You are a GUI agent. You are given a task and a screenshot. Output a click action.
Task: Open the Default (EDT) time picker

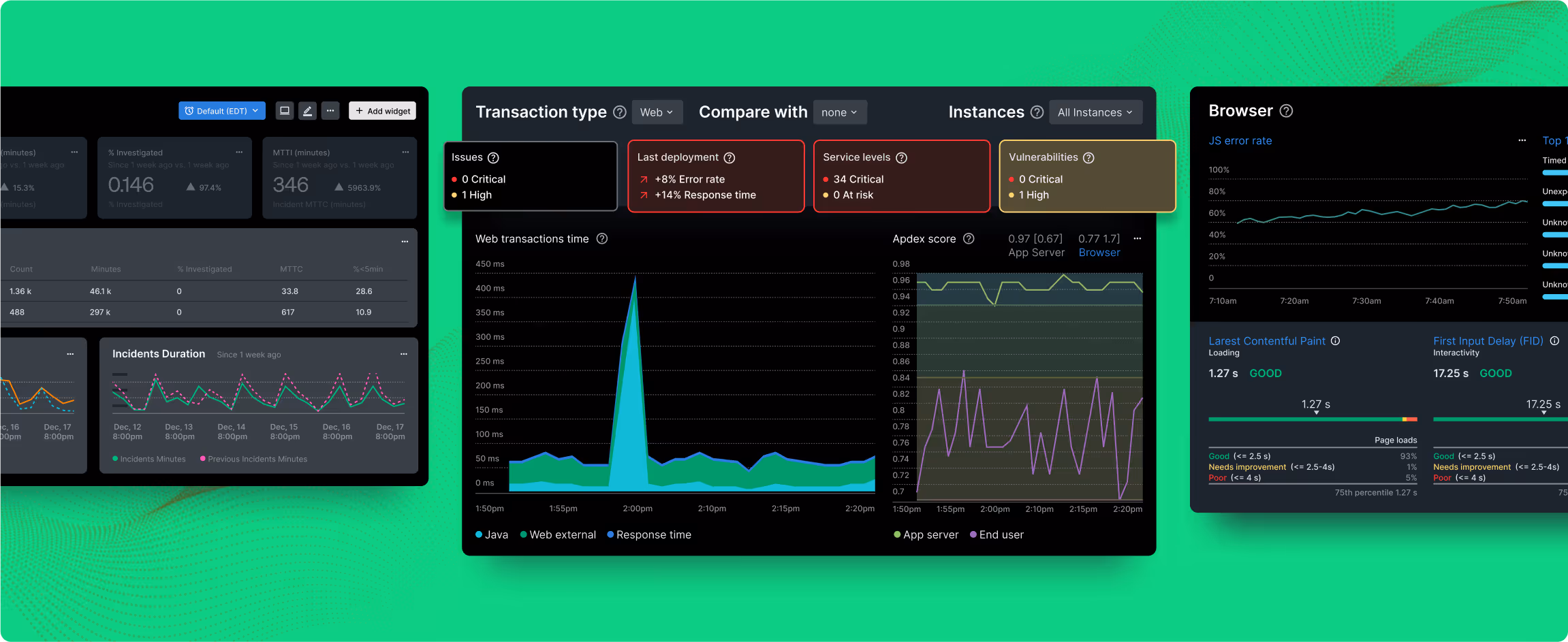[221, 110]
